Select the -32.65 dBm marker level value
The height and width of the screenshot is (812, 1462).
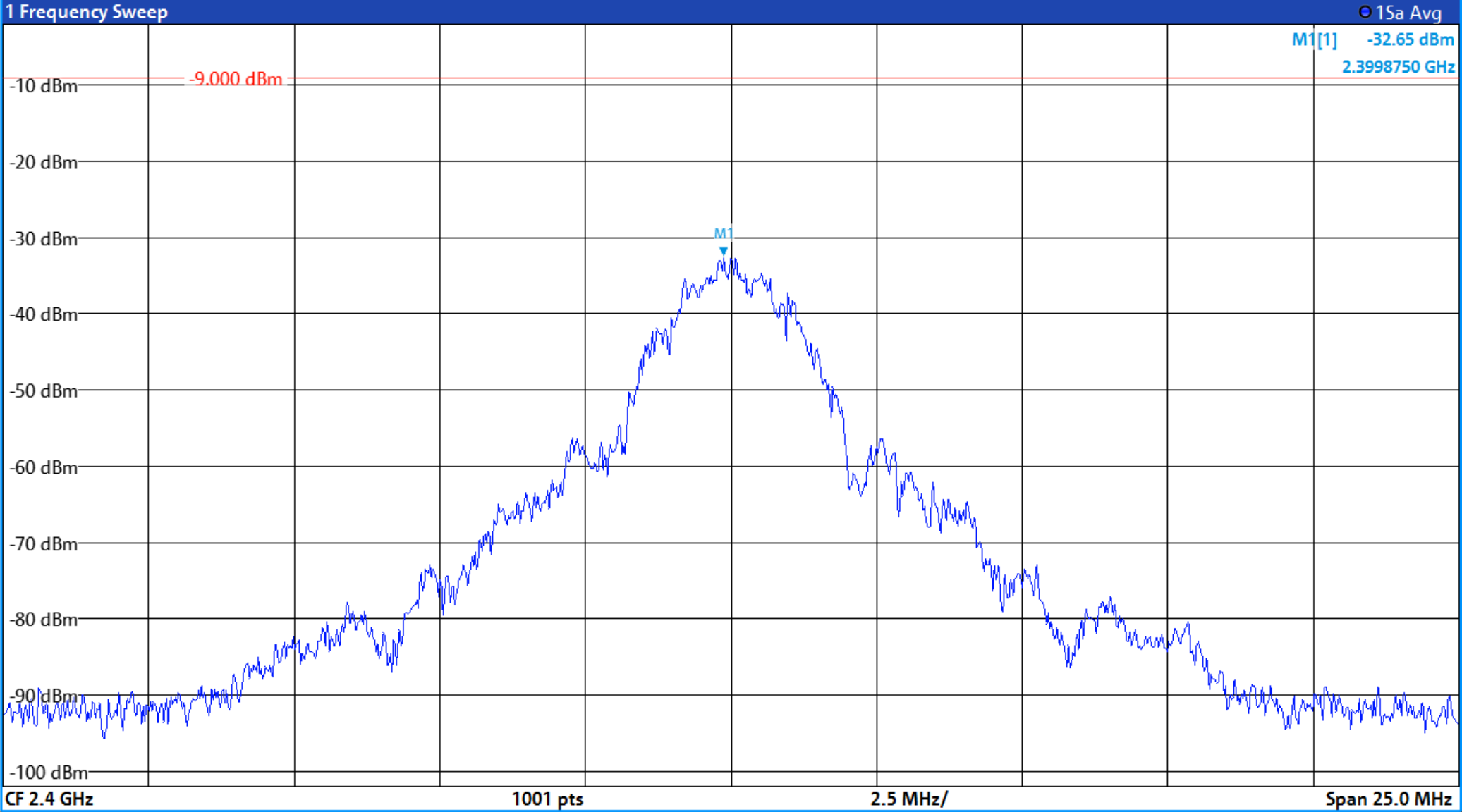point(1411,39)
